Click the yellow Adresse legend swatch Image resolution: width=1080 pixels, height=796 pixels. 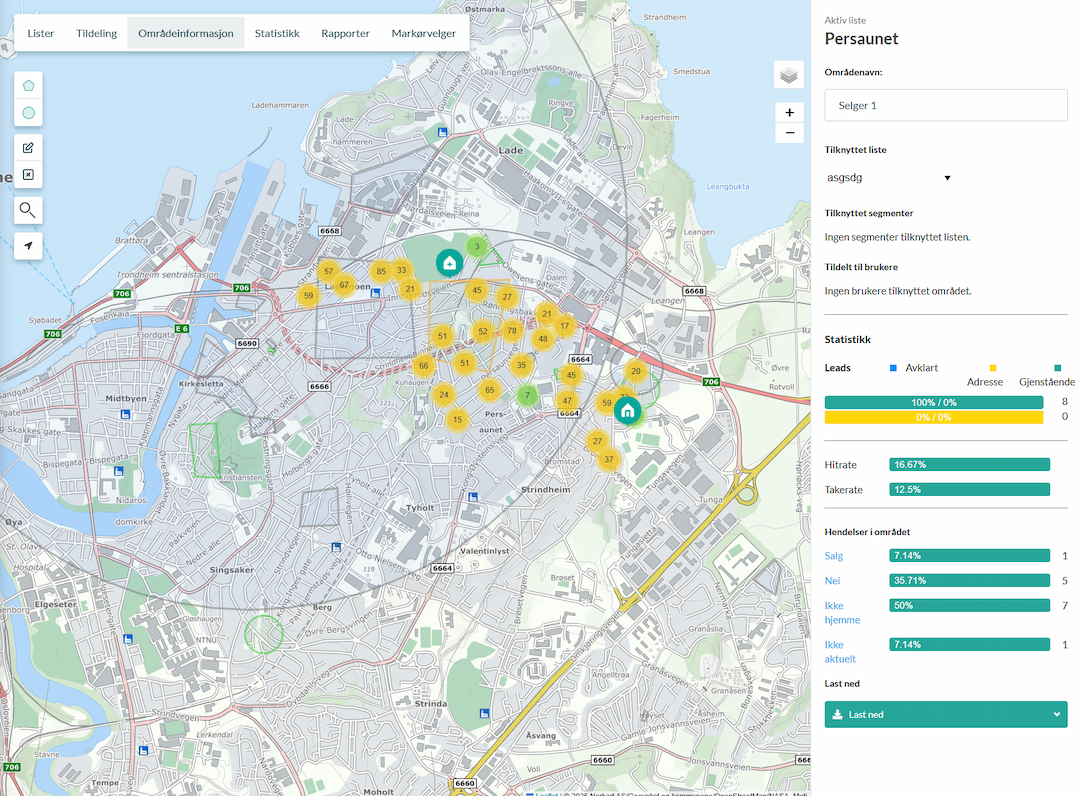[x=993, y=368]
